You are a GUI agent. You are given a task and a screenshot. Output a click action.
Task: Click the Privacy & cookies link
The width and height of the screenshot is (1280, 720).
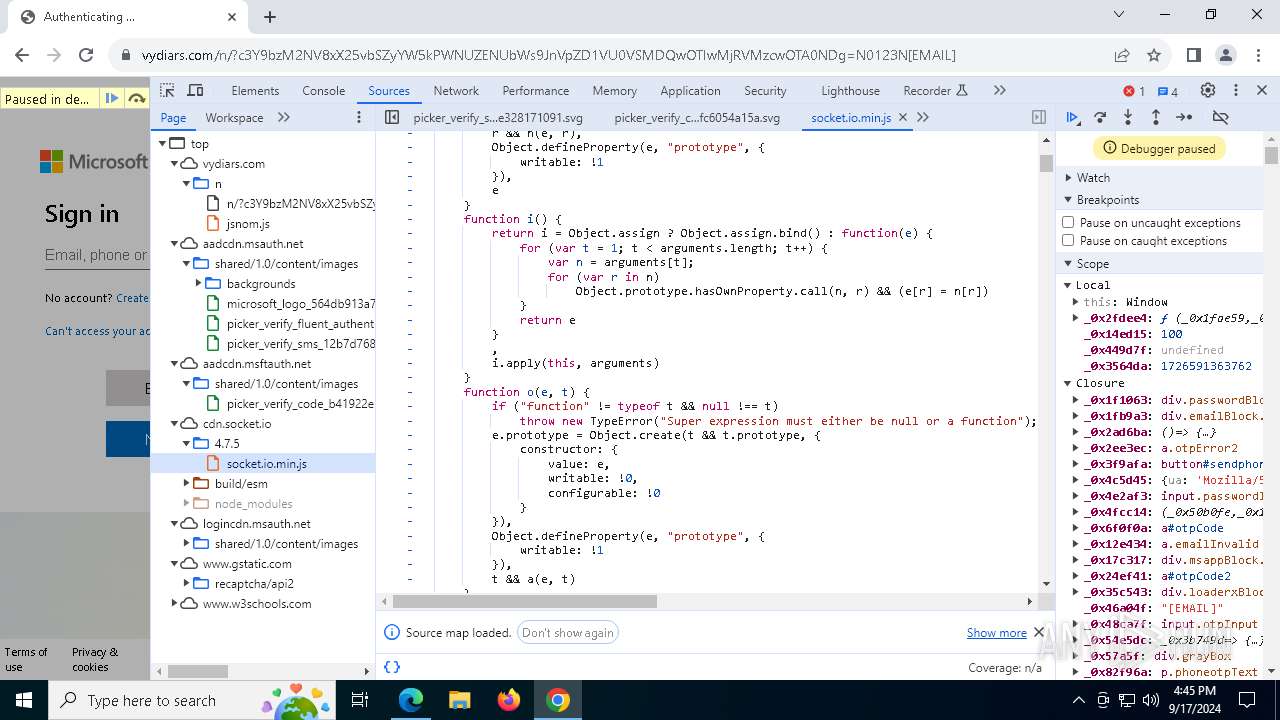point(95,659)
